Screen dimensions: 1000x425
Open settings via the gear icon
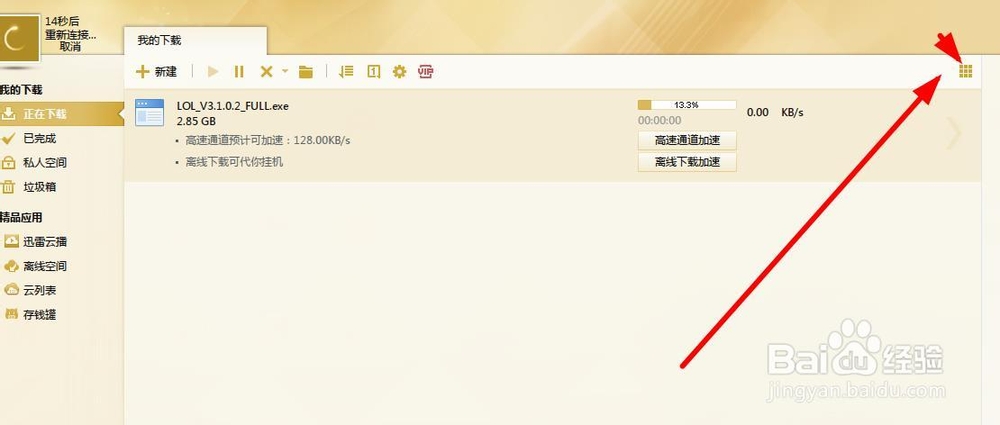pos(399,71)
